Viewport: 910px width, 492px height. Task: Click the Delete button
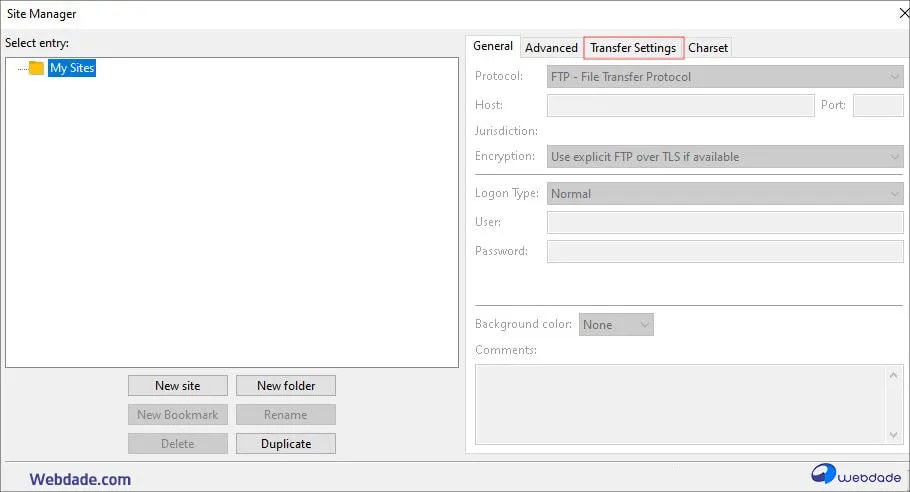click(178, 444)
